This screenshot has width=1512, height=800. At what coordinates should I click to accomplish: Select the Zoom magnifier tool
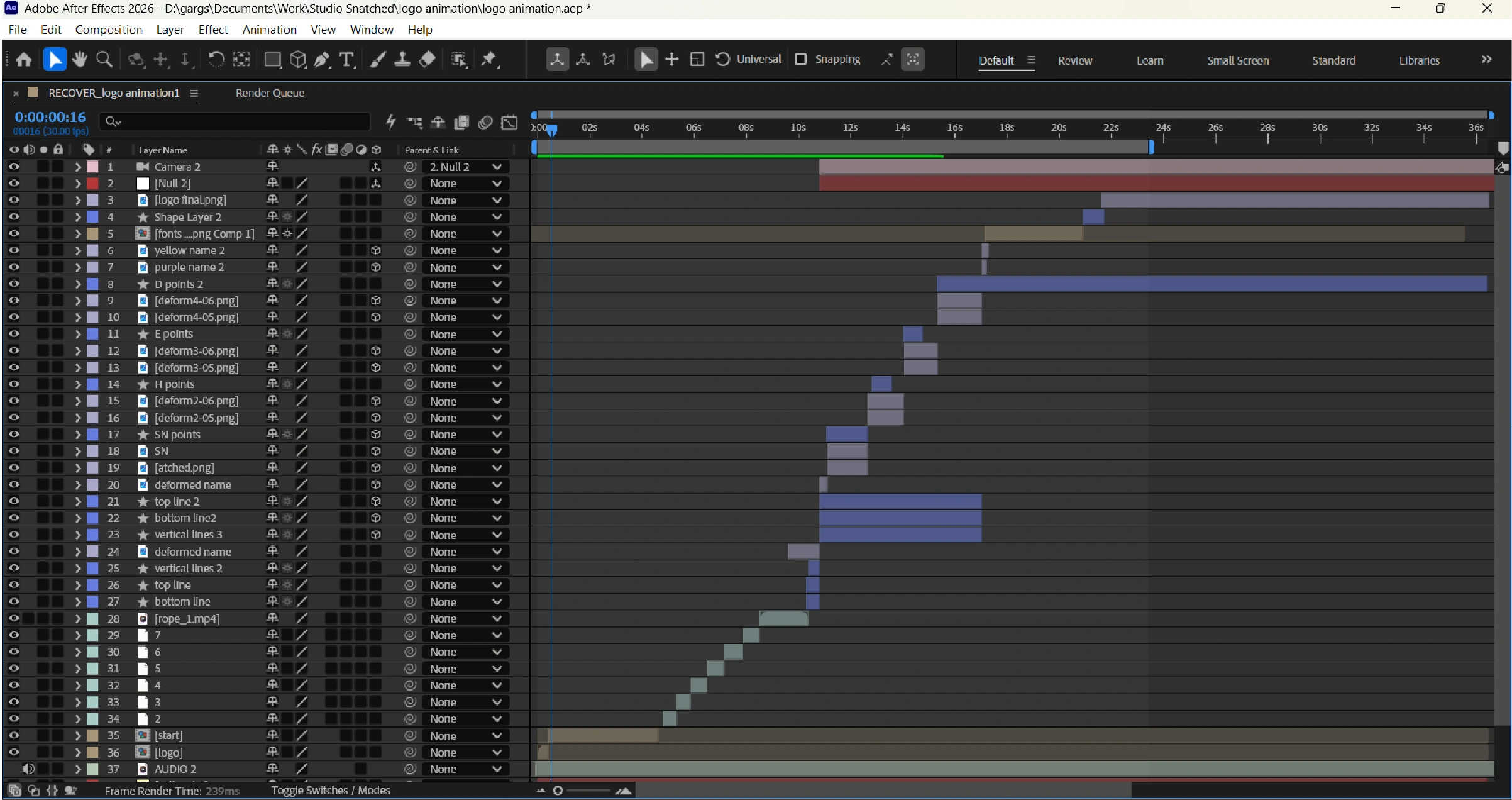pyautogui.click(x=104, y=60)
